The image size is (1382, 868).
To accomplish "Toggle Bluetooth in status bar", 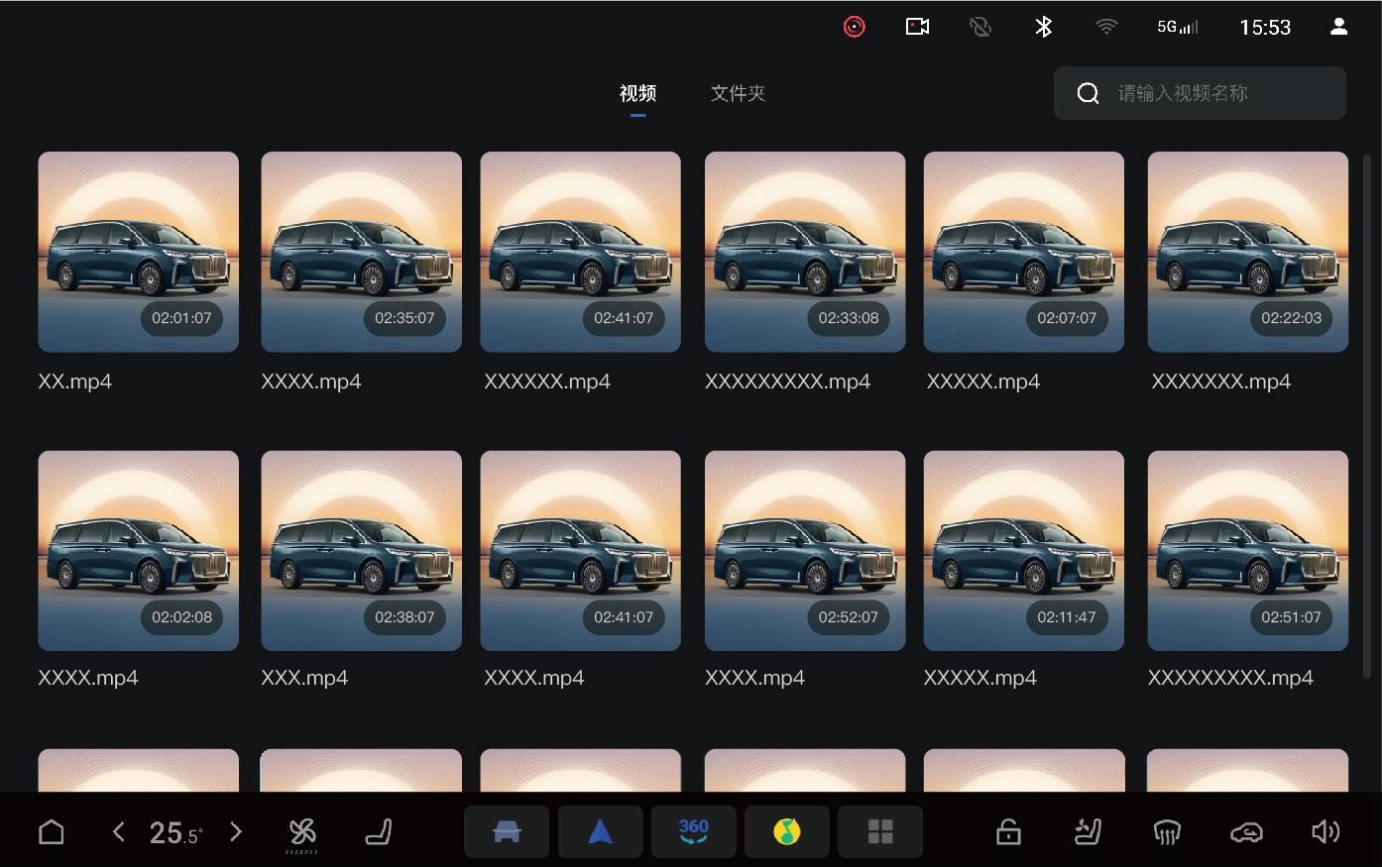I will coord(1043,27).
